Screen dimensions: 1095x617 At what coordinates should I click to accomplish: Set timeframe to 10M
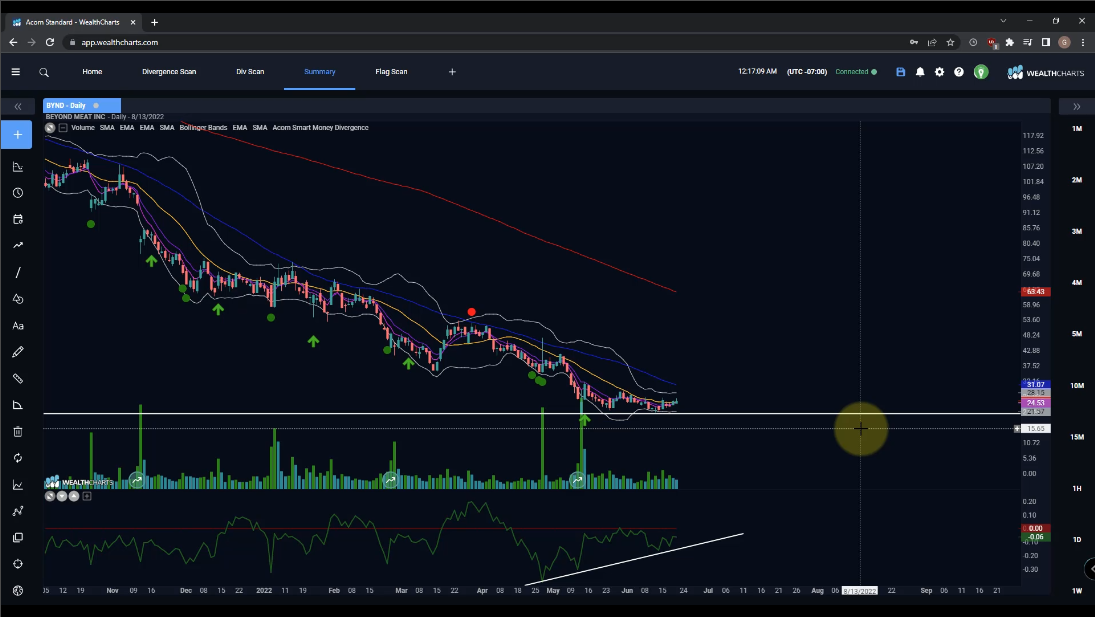click(1077, 385)
